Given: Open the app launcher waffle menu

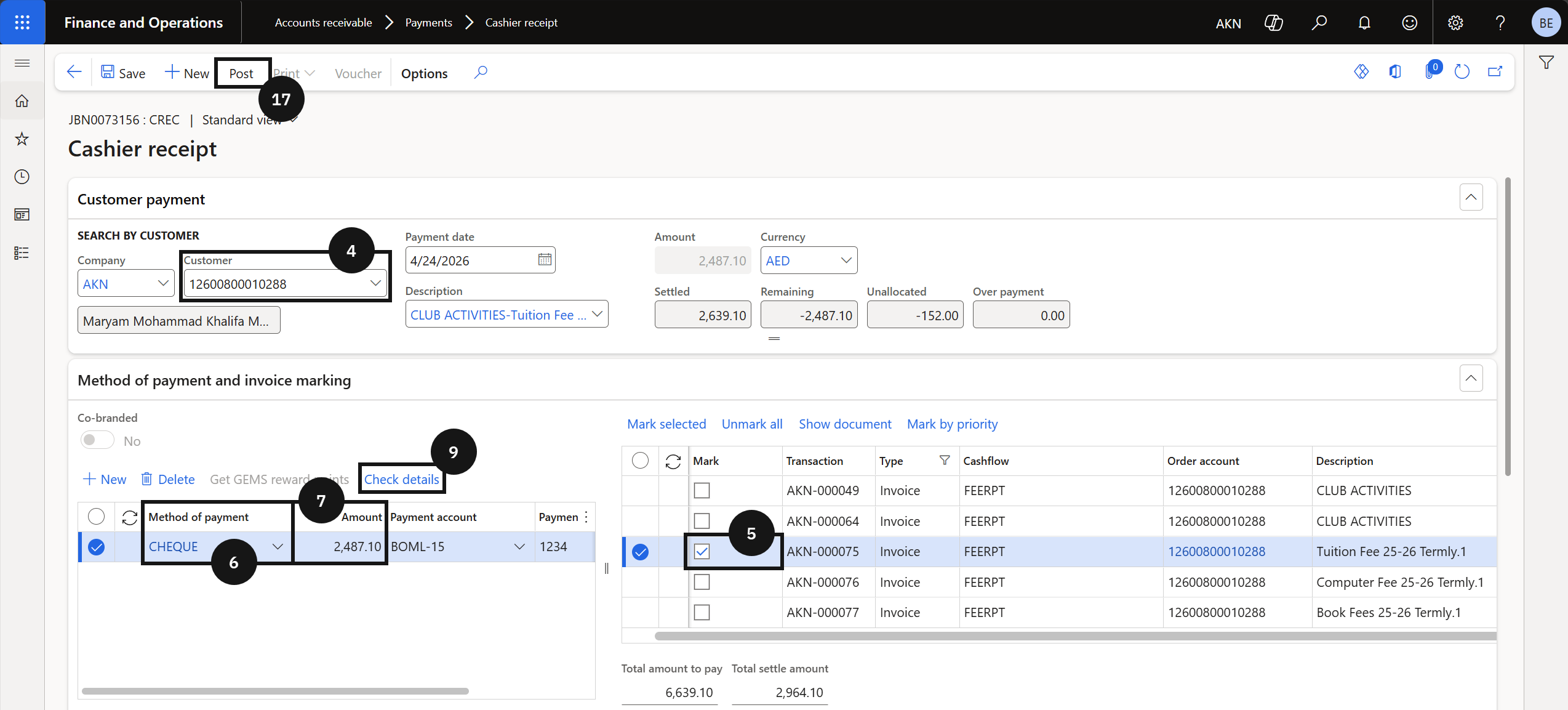Looking at the screenshot, I should tap(22, 22).
